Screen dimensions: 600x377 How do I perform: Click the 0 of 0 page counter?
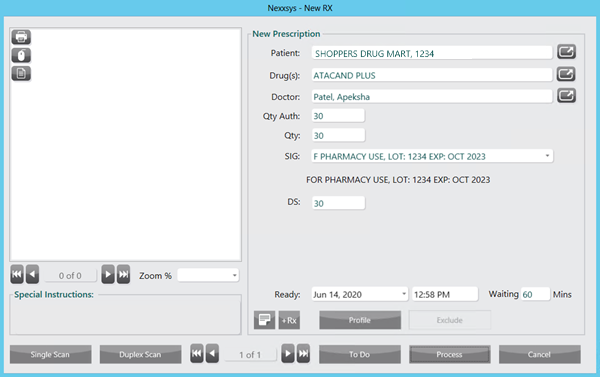click(70, 276)
